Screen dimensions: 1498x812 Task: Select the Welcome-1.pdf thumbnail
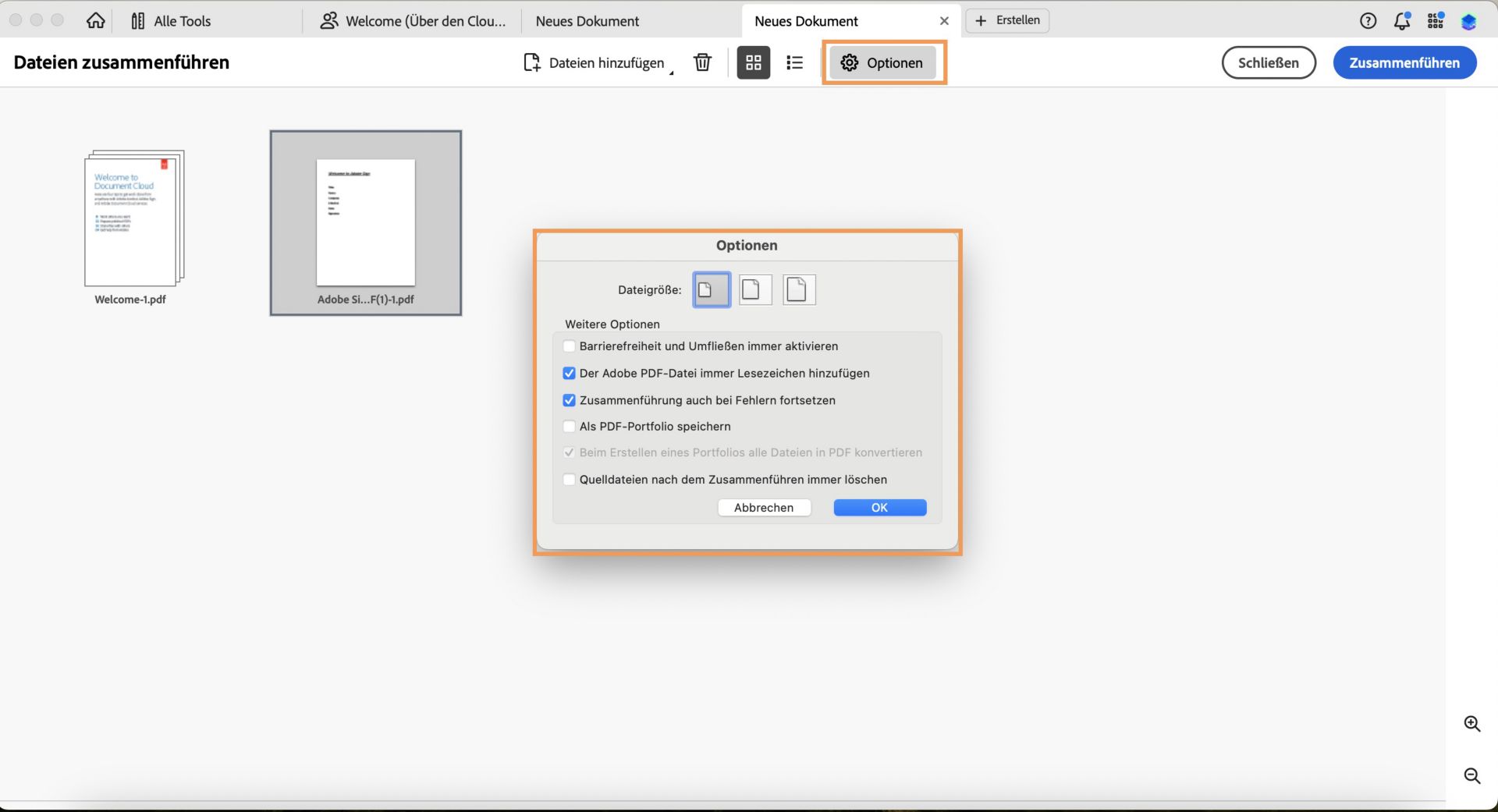134,218
